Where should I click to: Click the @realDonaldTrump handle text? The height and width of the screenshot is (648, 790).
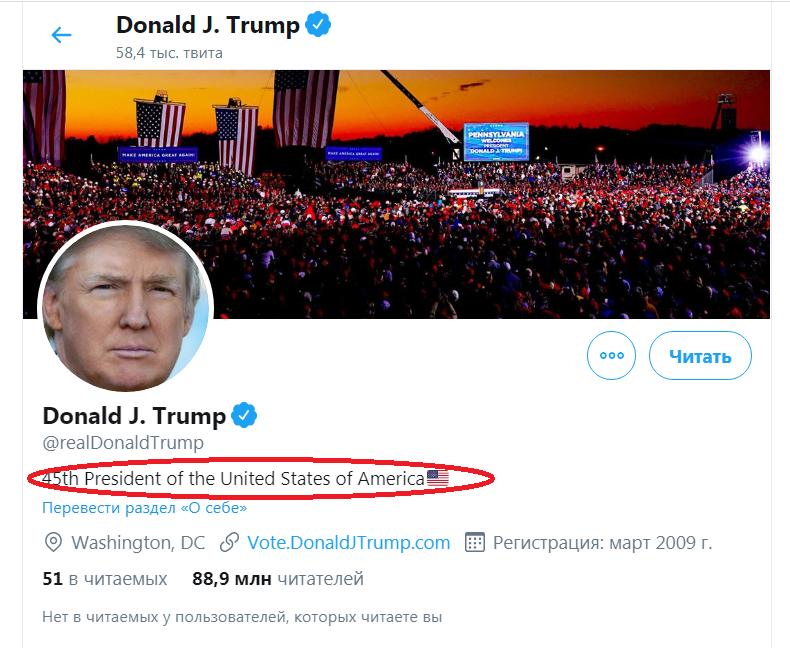pyautogui.click(x=122, y=442)
